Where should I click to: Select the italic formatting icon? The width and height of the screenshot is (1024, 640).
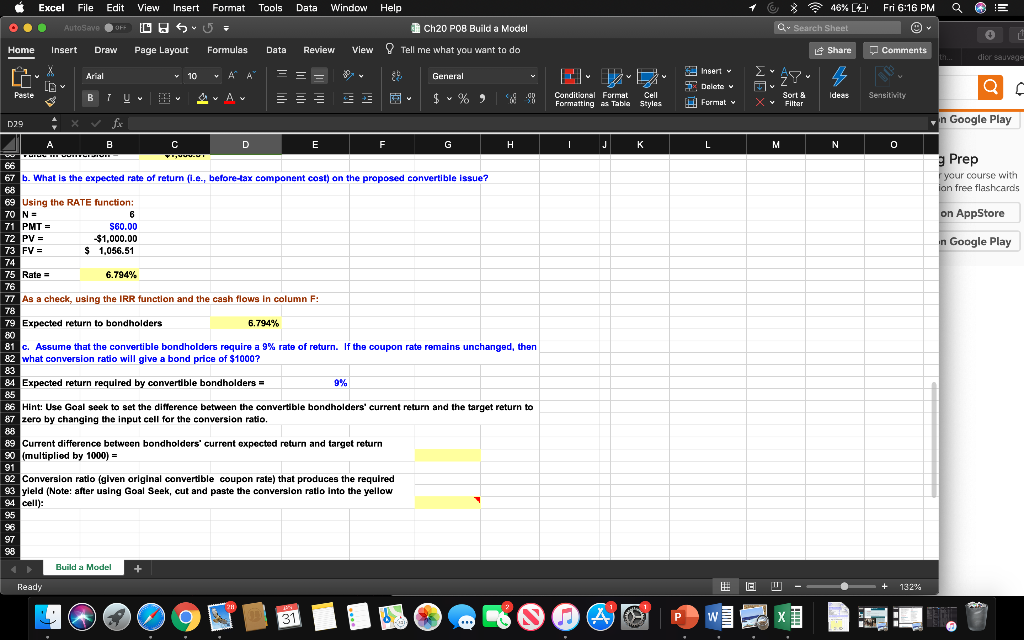(108, 98)
